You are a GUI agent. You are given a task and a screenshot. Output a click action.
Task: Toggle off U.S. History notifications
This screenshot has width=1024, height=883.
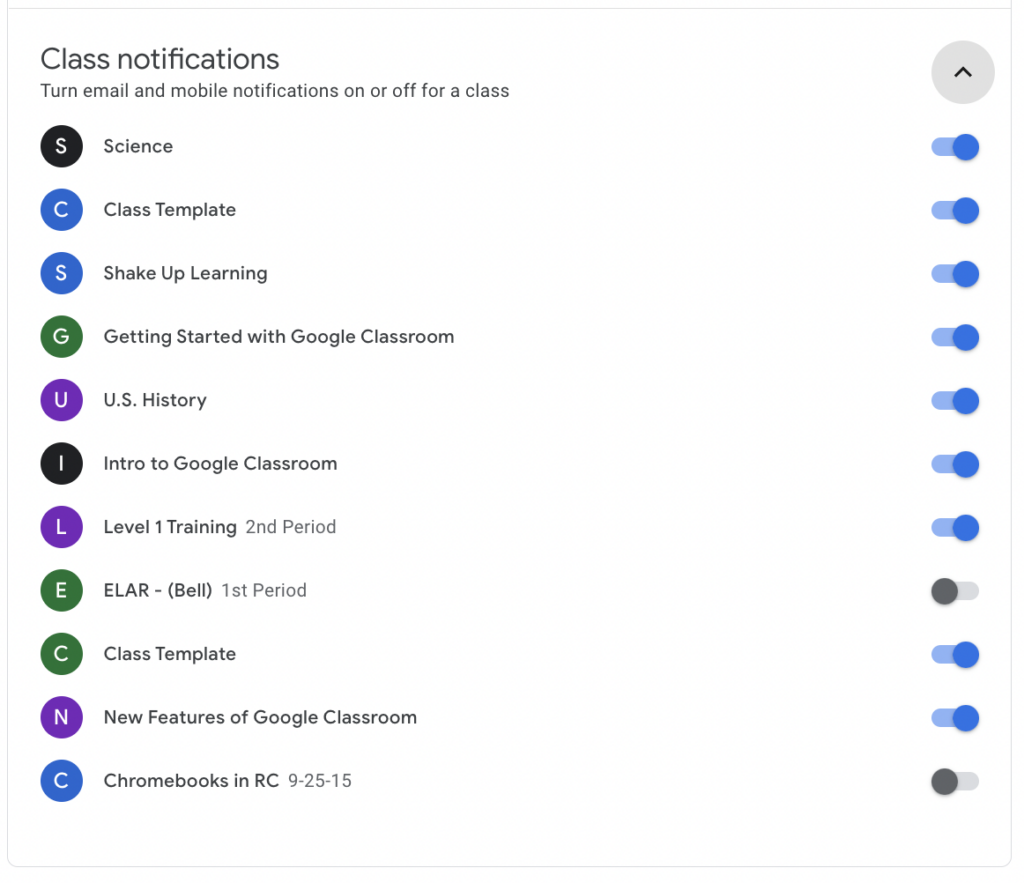[x=954, y=400]
